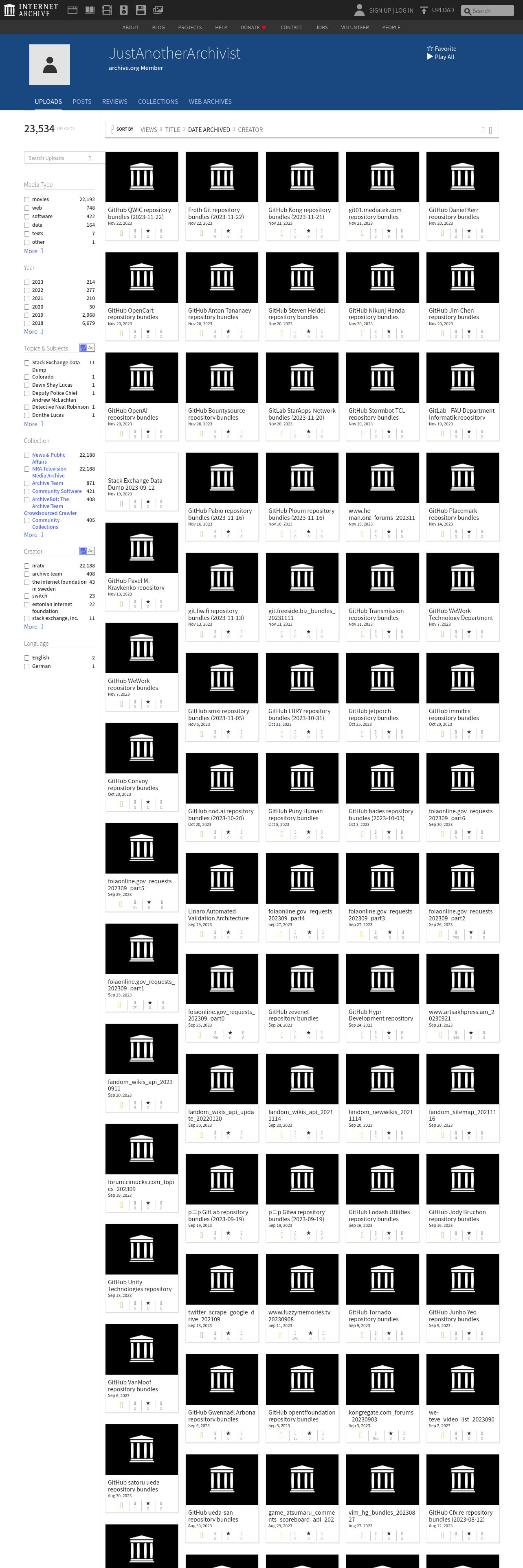Open the GitHub Kong repository bundles thumbnail
Viewport: 523px width, 1568px height.
click(302, 177)
